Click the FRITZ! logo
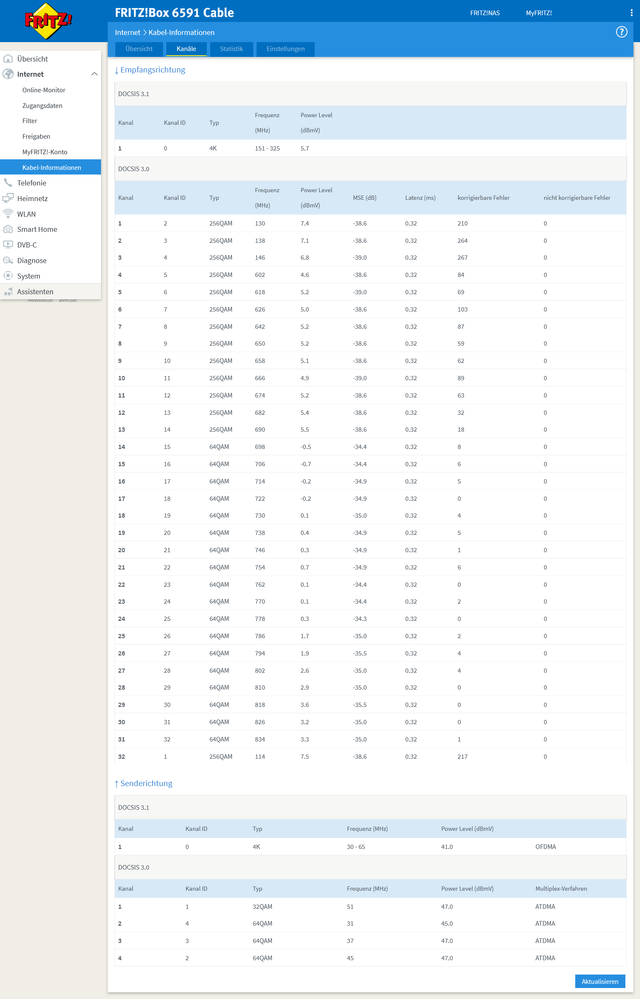The height and width of the screenshot is (999, 640). point(48,21)
